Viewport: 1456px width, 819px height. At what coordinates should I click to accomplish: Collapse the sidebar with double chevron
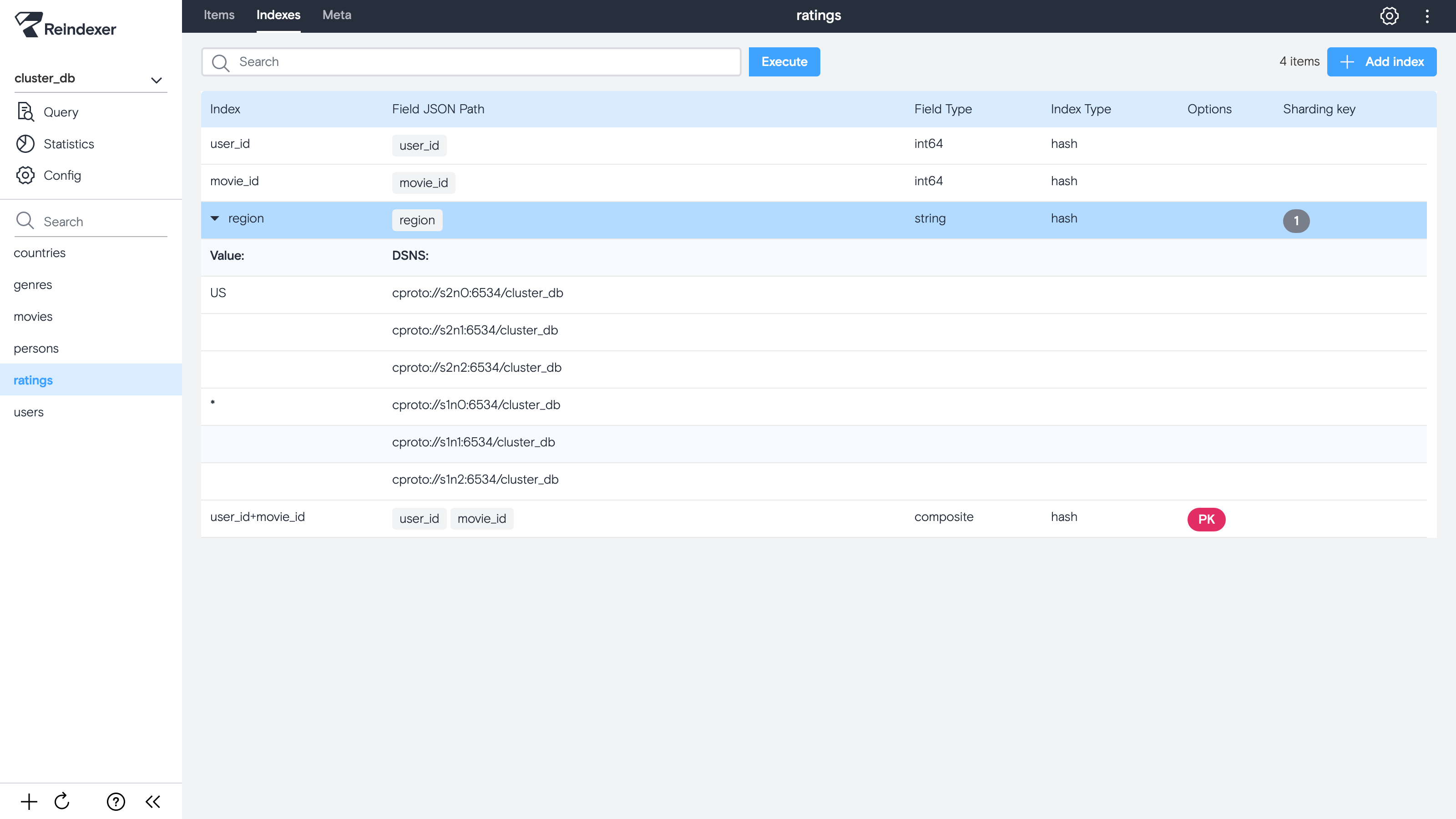click(x=152, y=801)
